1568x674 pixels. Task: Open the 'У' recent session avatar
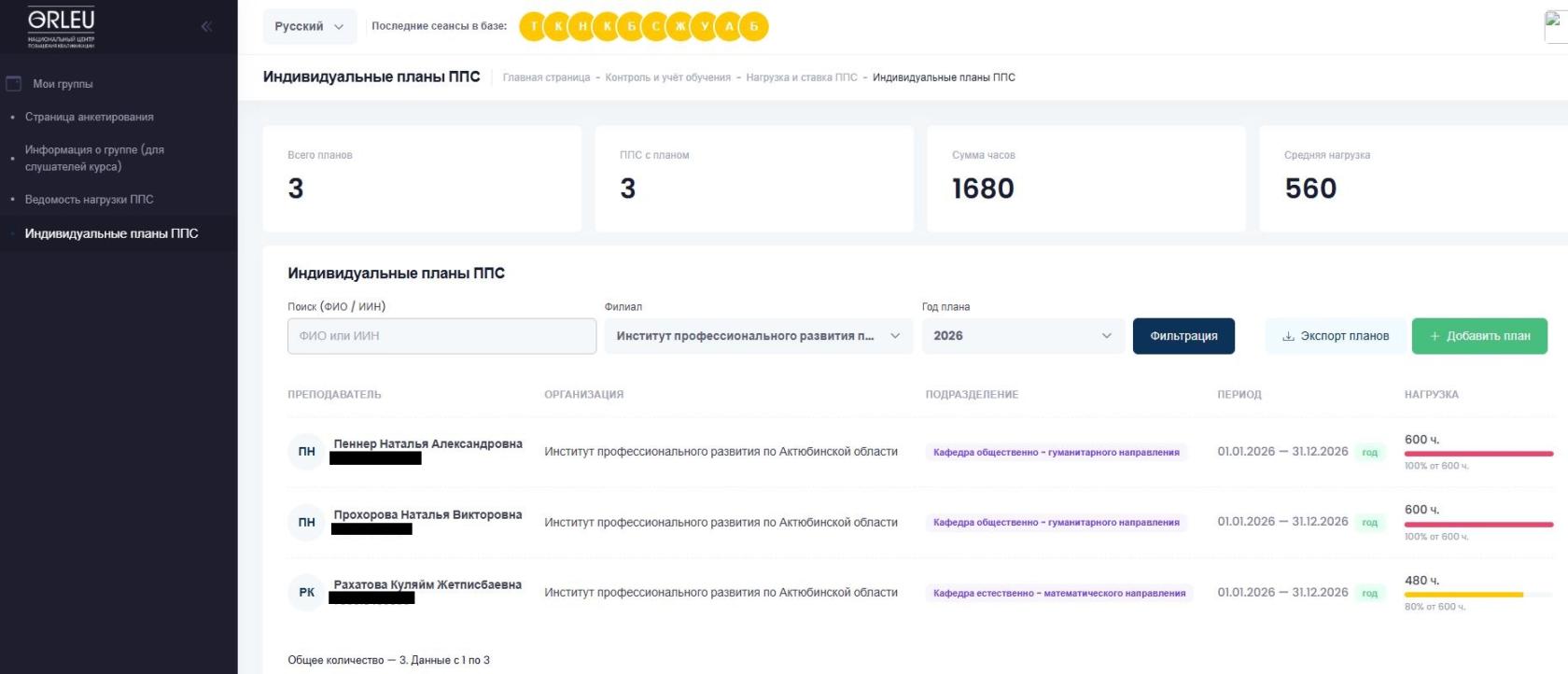point(705,26)
